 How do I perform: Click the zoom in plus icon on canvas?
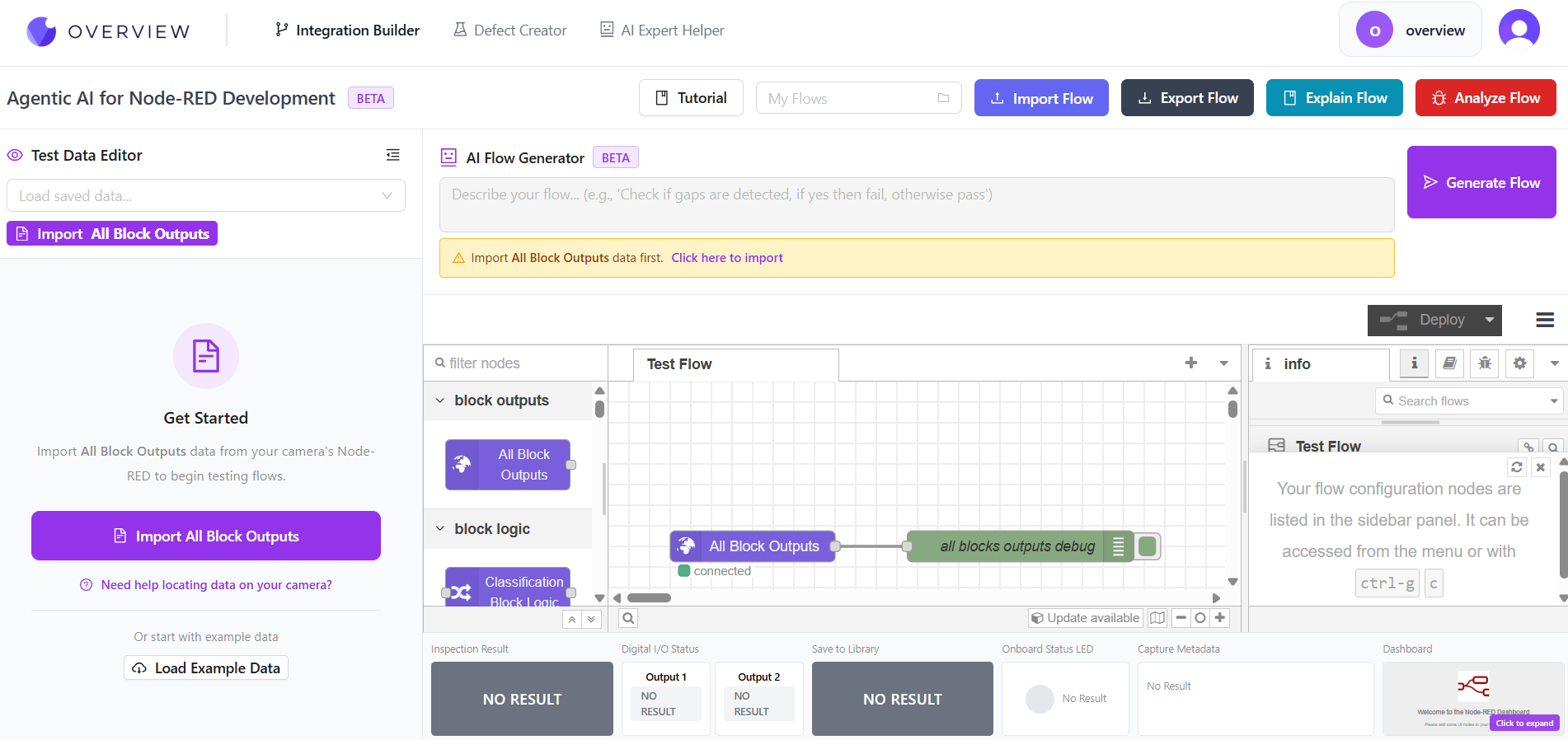[1220, 618]
